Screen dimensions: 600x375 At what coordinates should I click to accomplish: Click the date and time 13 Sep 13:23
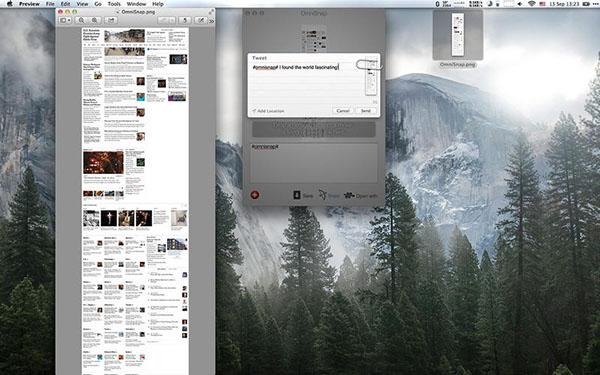point(565,4)
